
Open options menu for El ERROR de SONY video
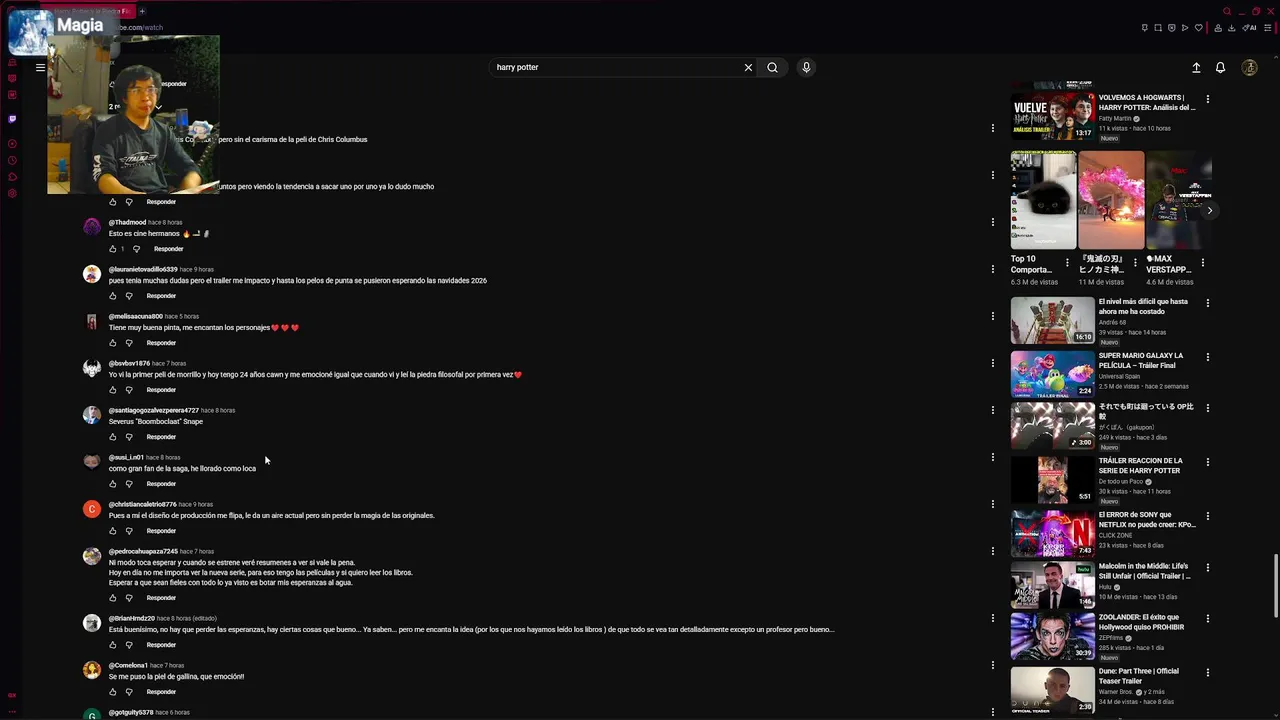tap(1207, 517)
